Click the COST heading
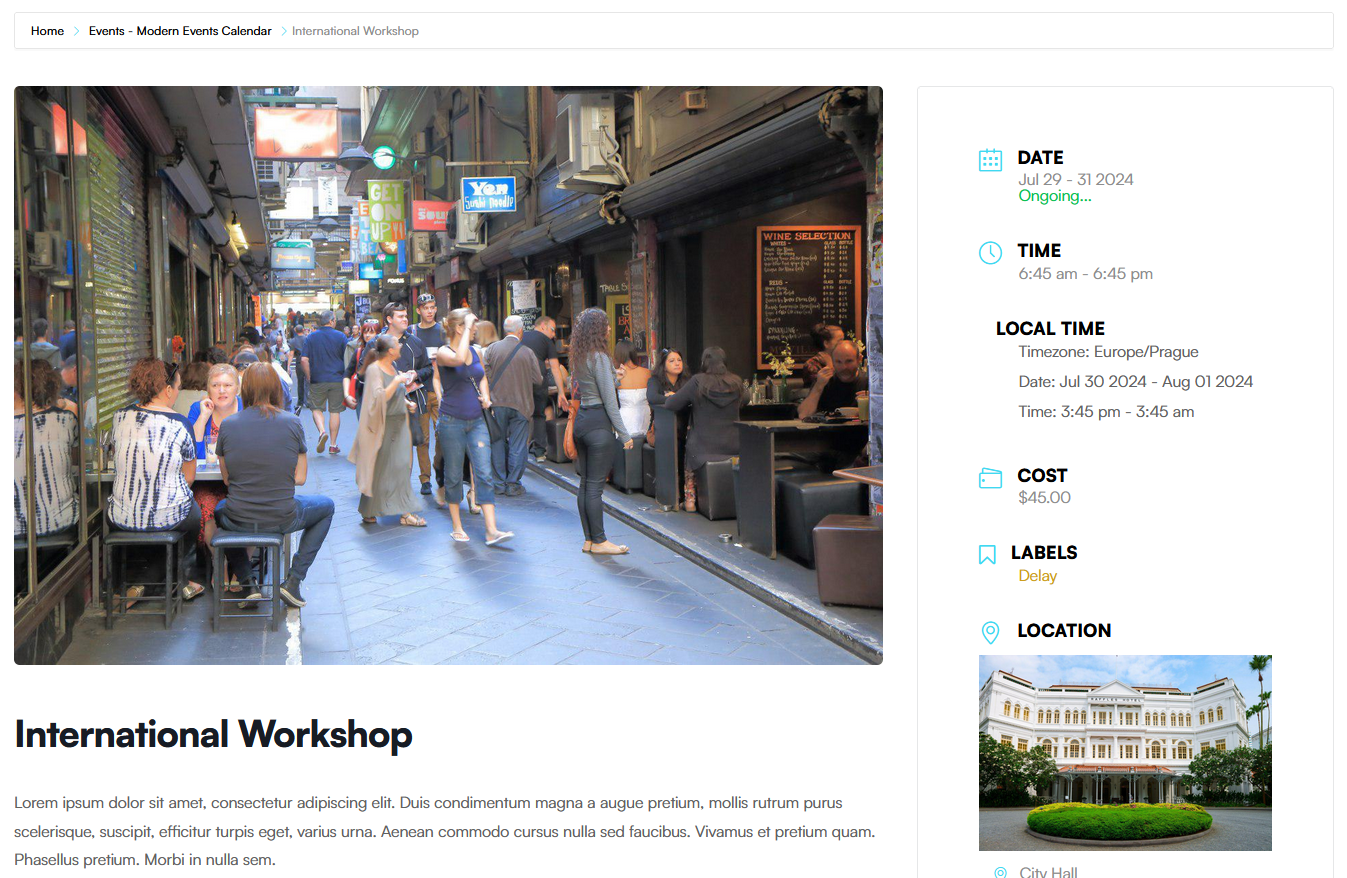This screenshot has height=878, width=1347. (1042, 475)
